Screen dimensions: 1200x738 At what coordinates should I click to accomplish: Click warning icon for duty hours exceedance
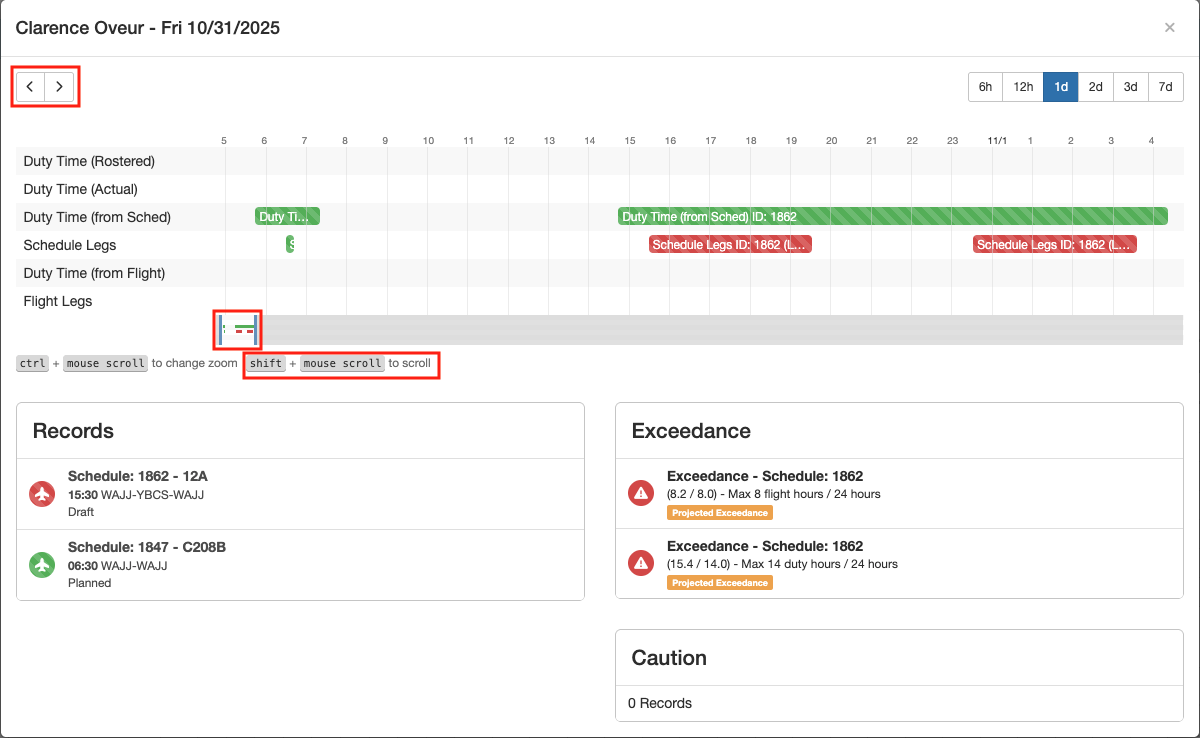coord(641,564)
